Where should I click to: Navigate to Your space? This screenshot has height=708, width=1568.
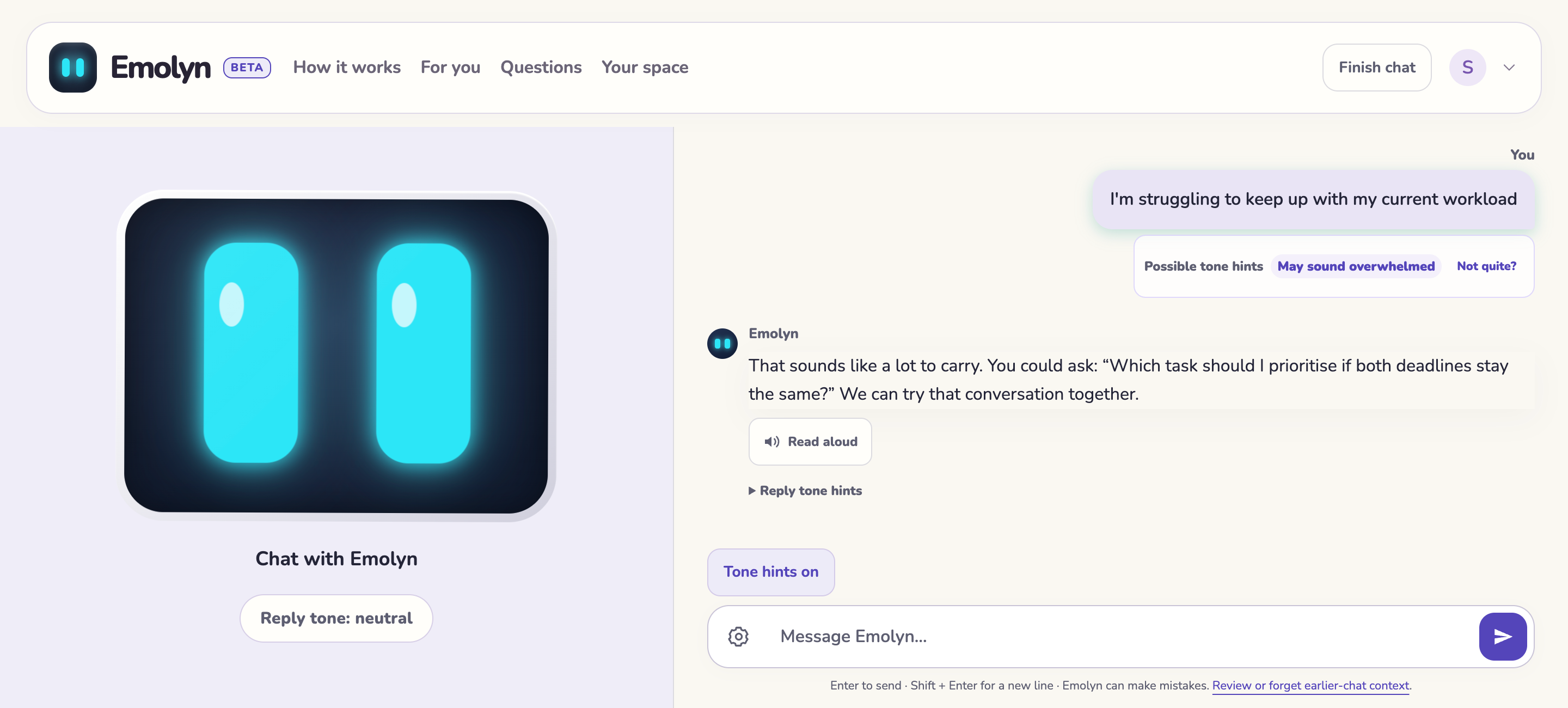point(645,68)
